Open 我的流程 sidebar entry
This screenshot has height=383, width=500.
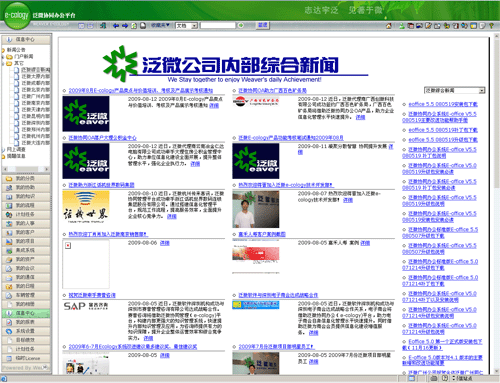point(26,206)
